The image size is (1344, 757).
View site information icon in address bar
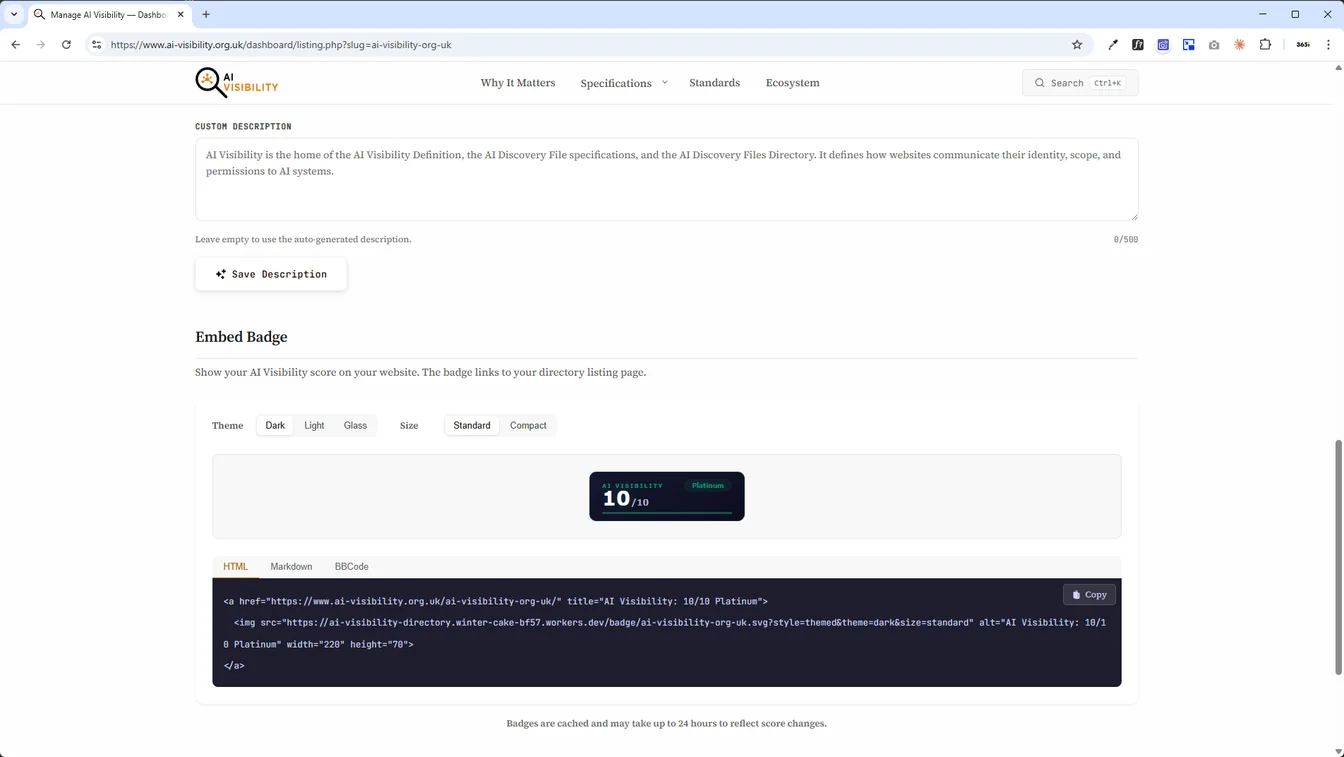pyautogui.click(x=96, y=45)
